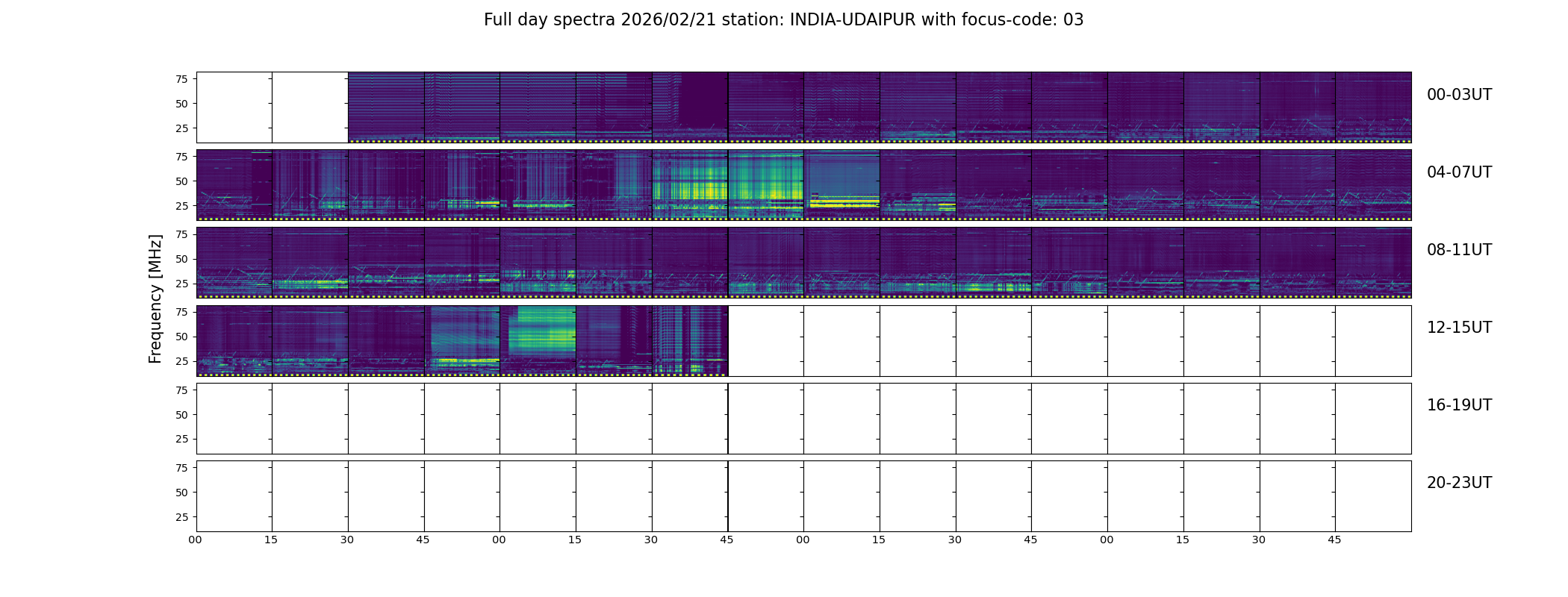The height and width of the screenshot is (597, 1568).
Task: Click the first blank panel in 00-03UT row
Action: 234,107
